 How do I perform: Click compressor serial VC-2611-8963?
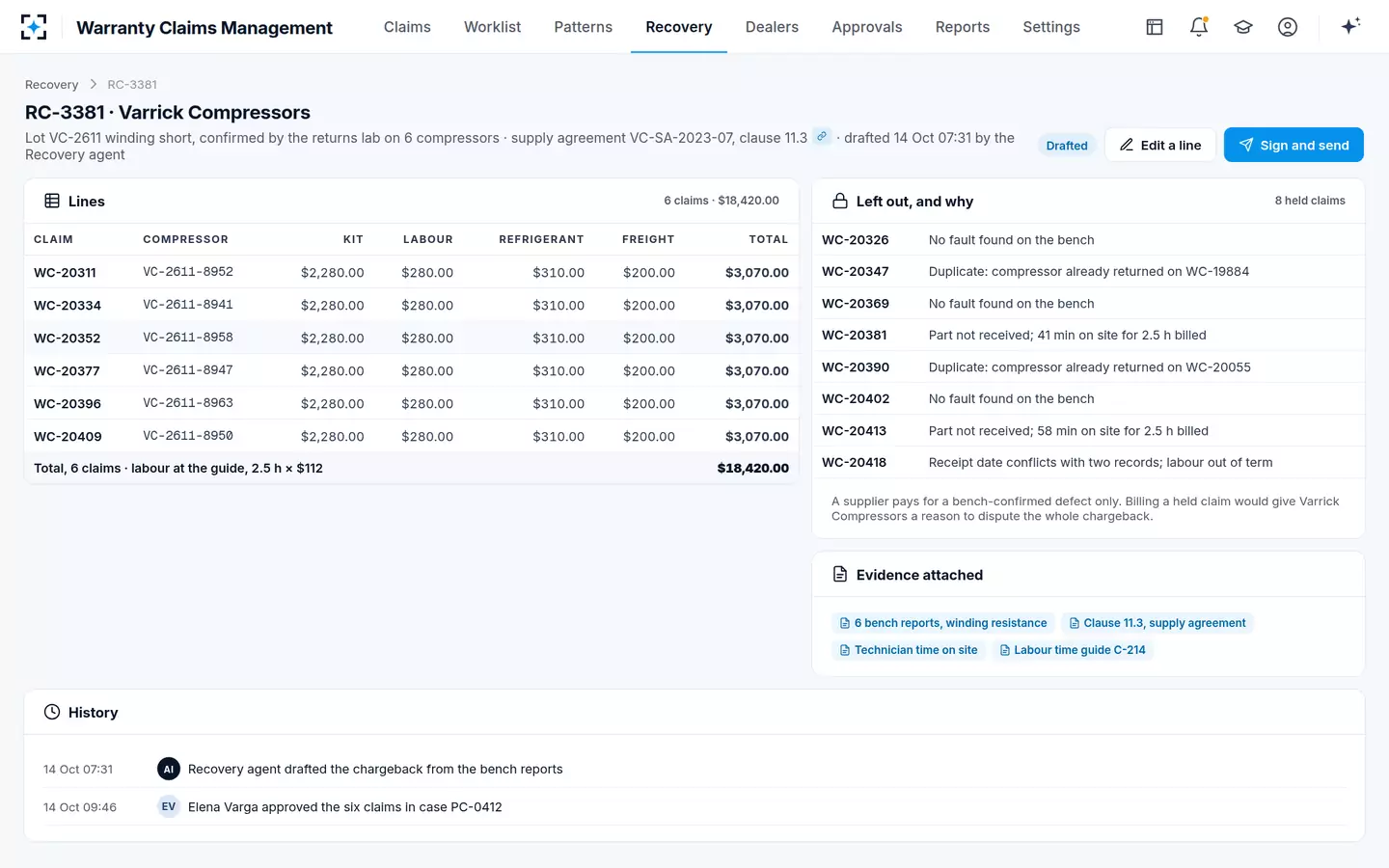click(x=188, y=403)
